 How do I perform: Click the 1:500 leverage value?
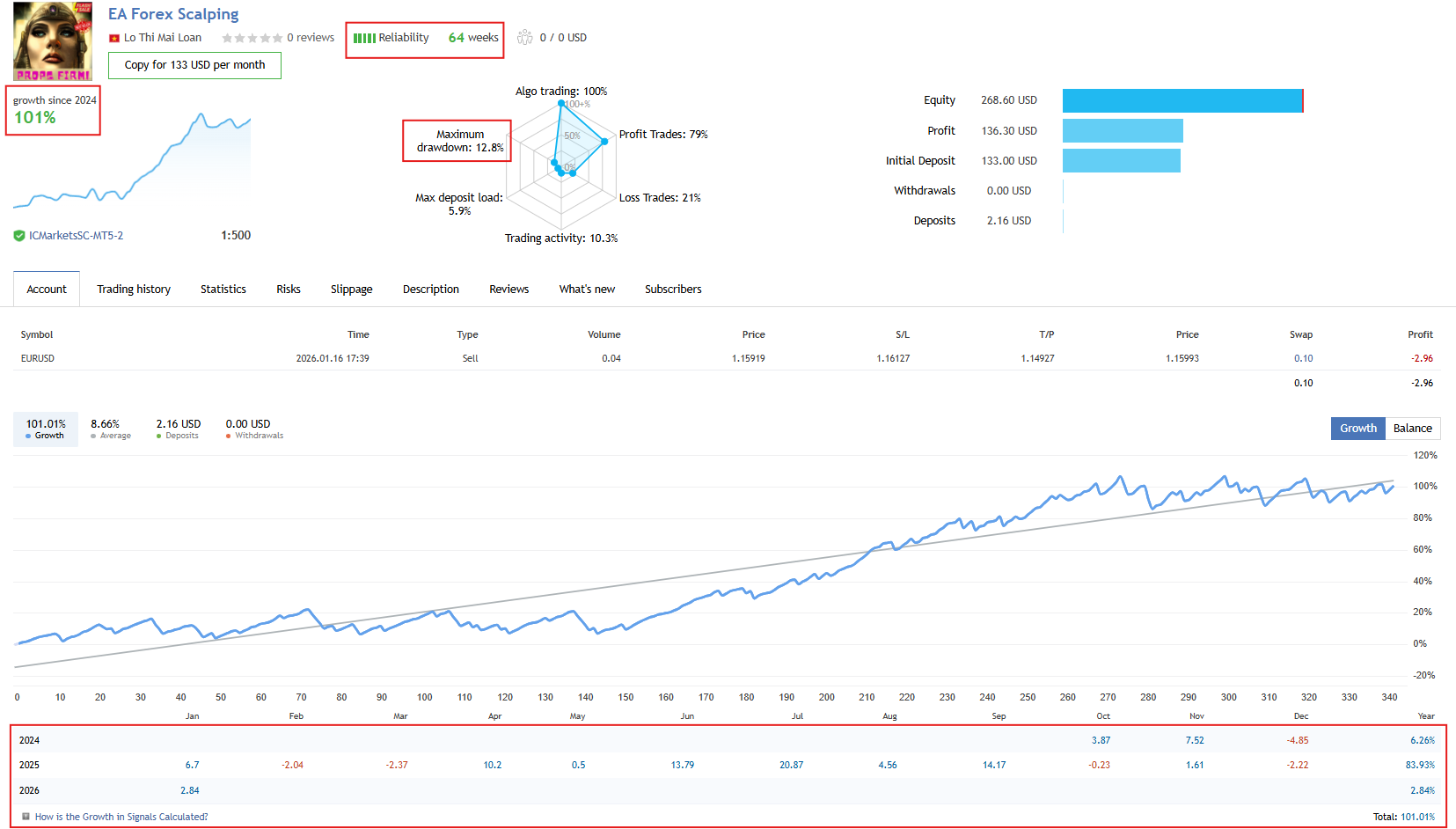tap(236, 236)
